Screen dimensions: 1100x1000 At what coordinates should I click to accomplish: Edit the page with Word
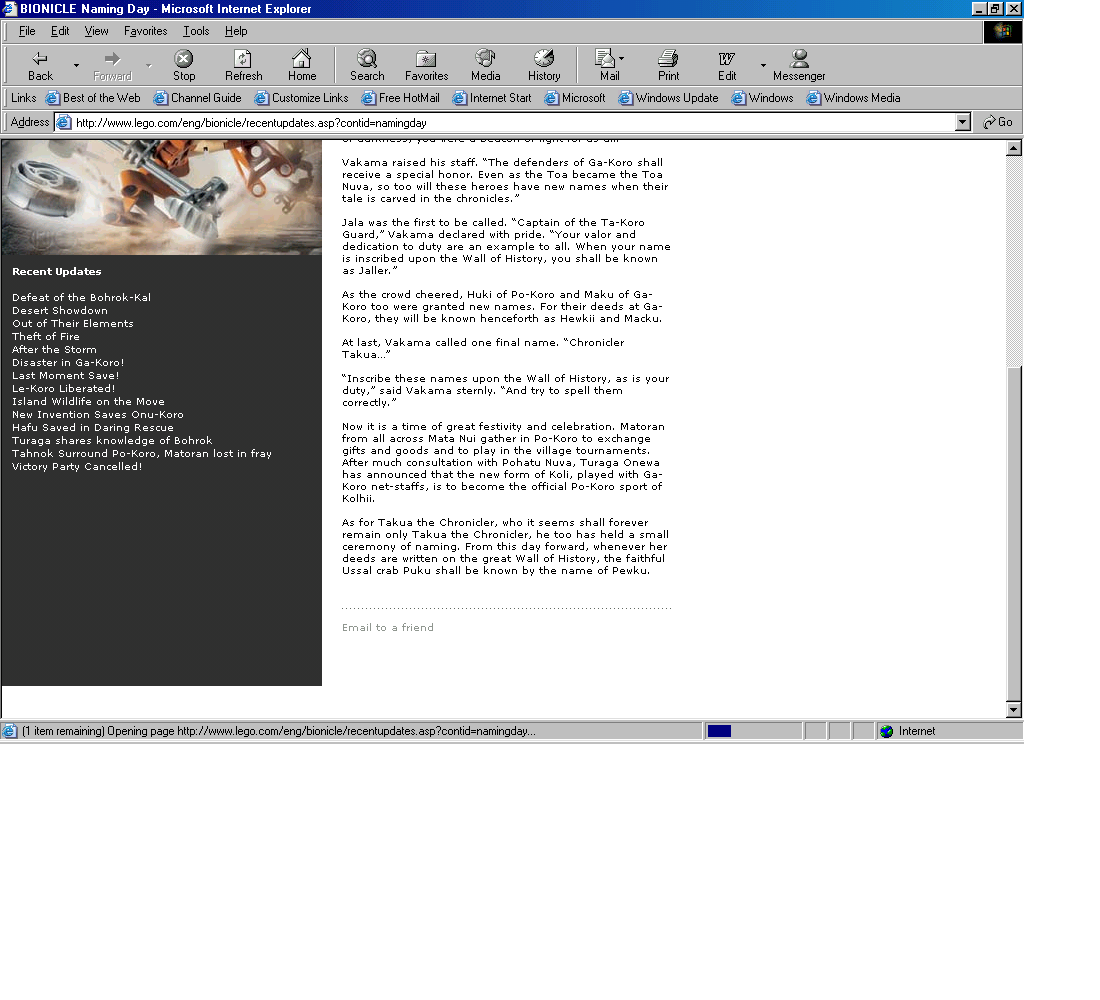727,65
